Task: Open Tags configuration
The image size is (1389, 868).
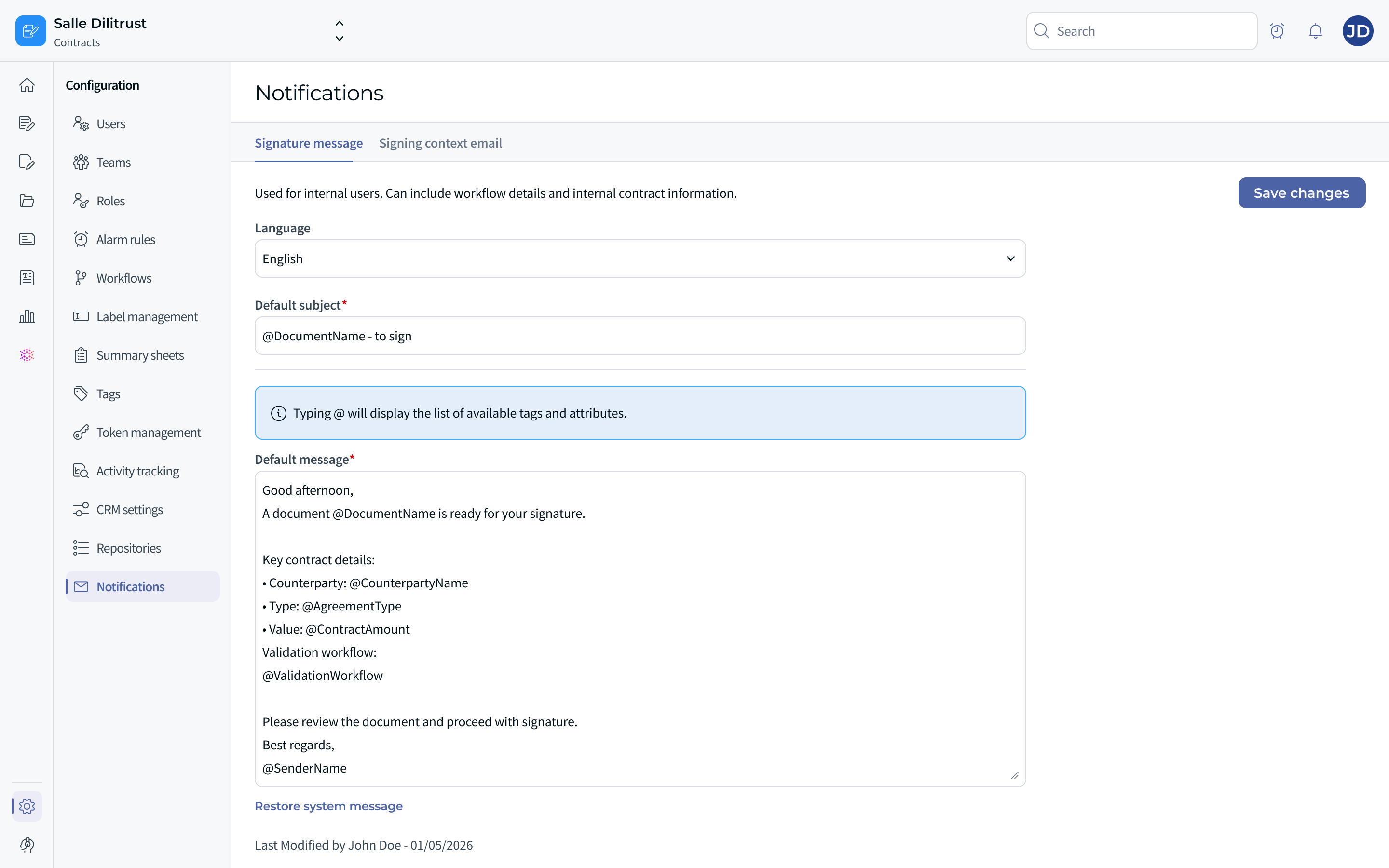Action: [x=142, y=394]
